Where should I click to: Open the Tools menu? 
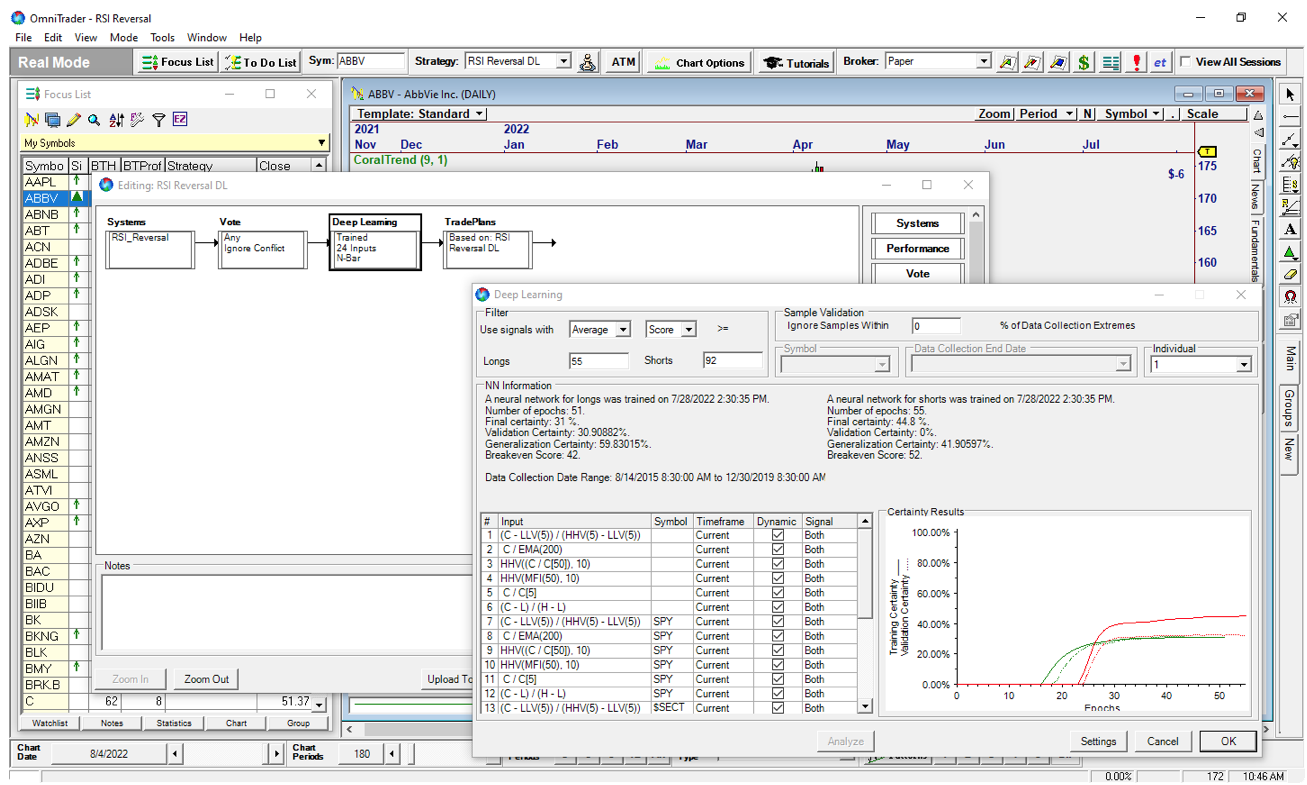click(x=162, y=37)
